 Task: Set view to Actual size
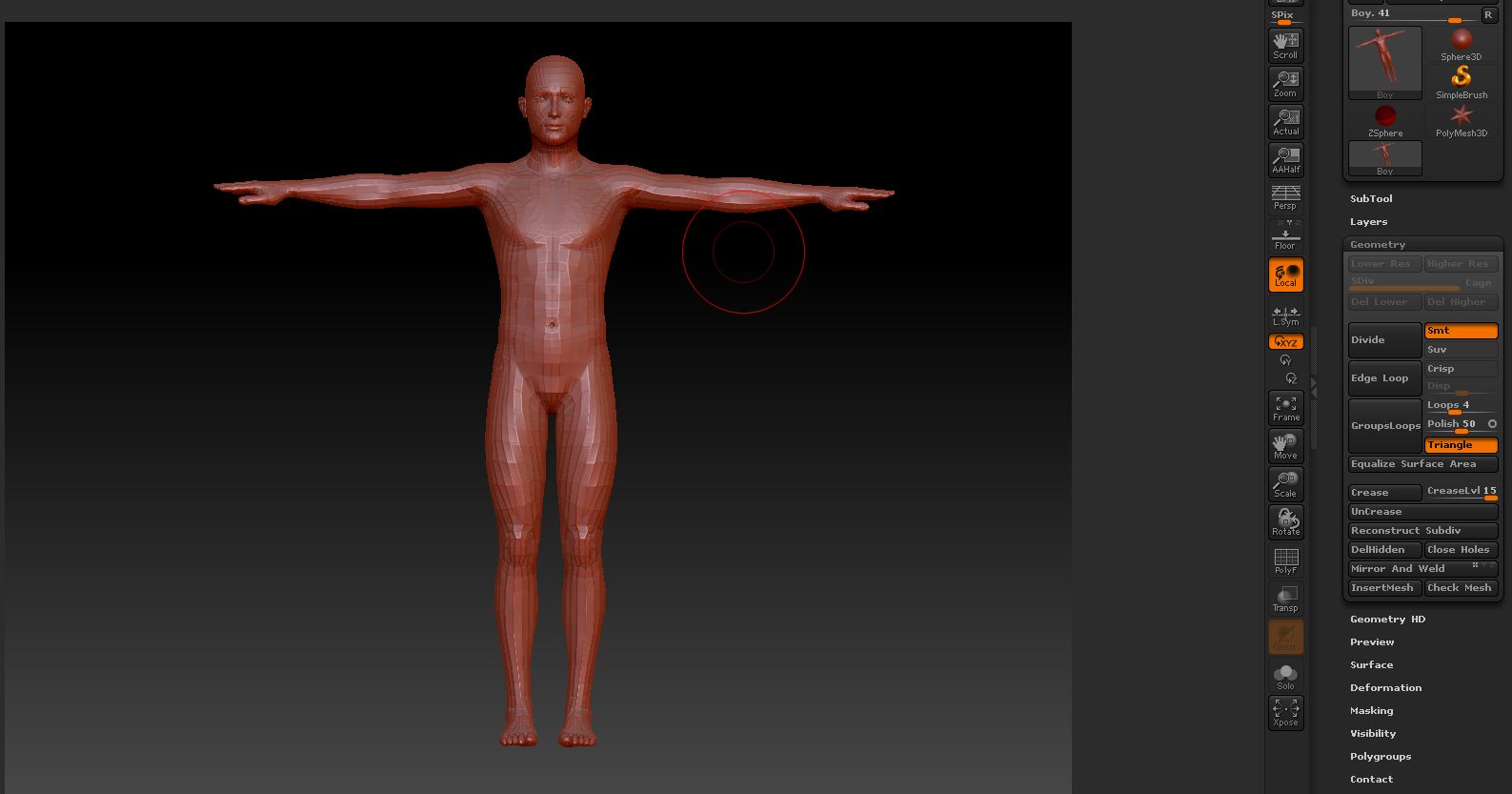tap(1285, 122)
